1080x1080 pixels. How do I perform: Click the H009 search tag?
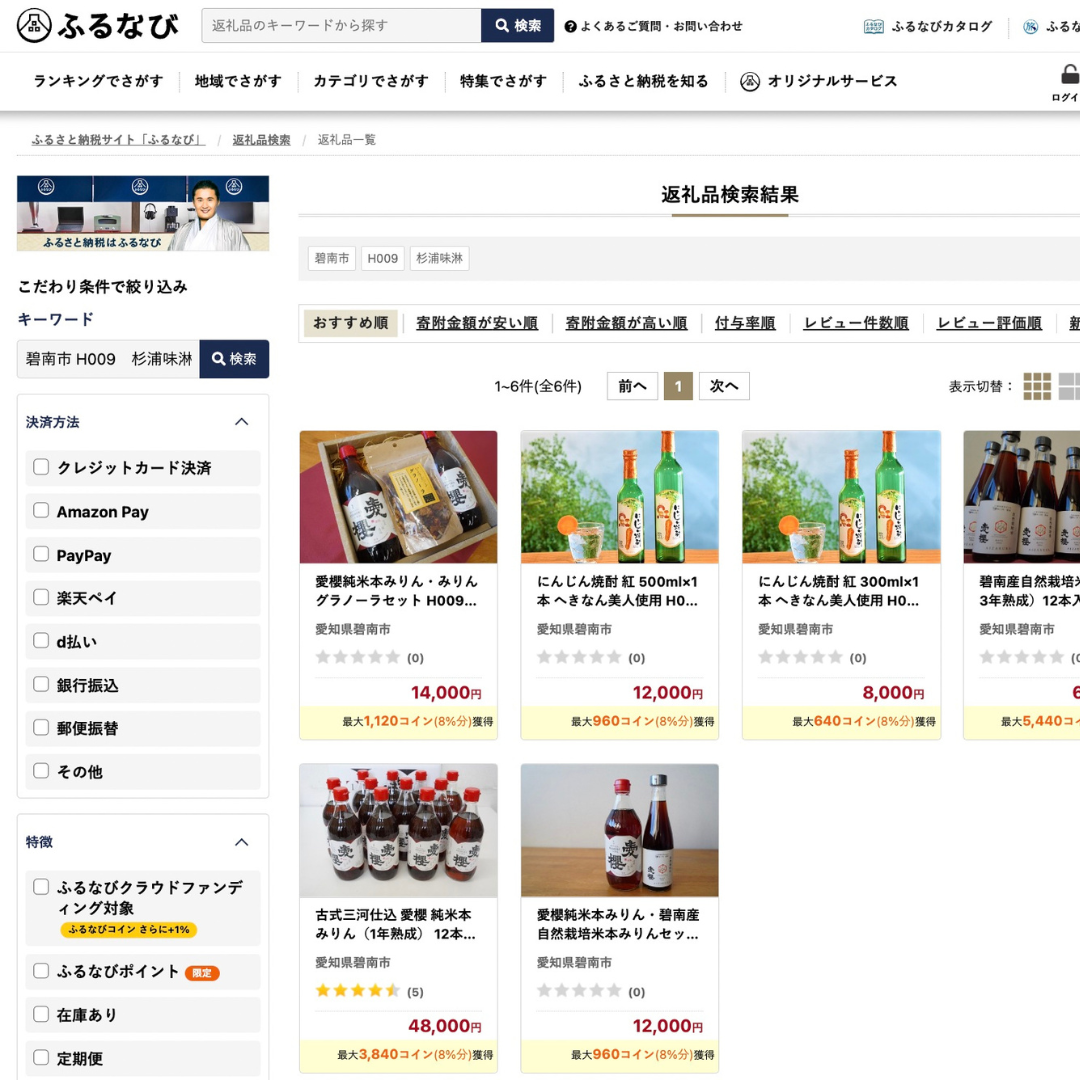pyautogui.click(x=382, y=258)
